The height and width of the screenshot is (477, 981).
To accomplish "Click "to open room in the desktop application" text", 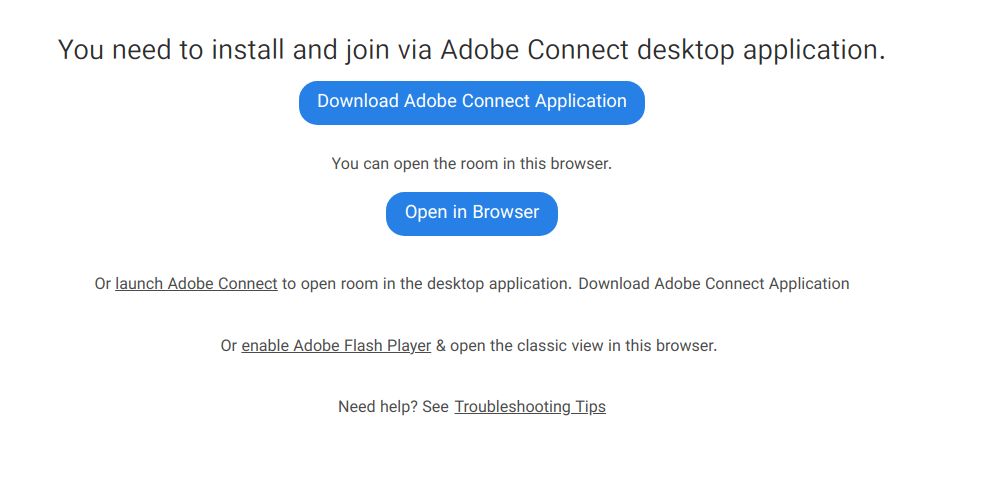I will tap(425, 284).
